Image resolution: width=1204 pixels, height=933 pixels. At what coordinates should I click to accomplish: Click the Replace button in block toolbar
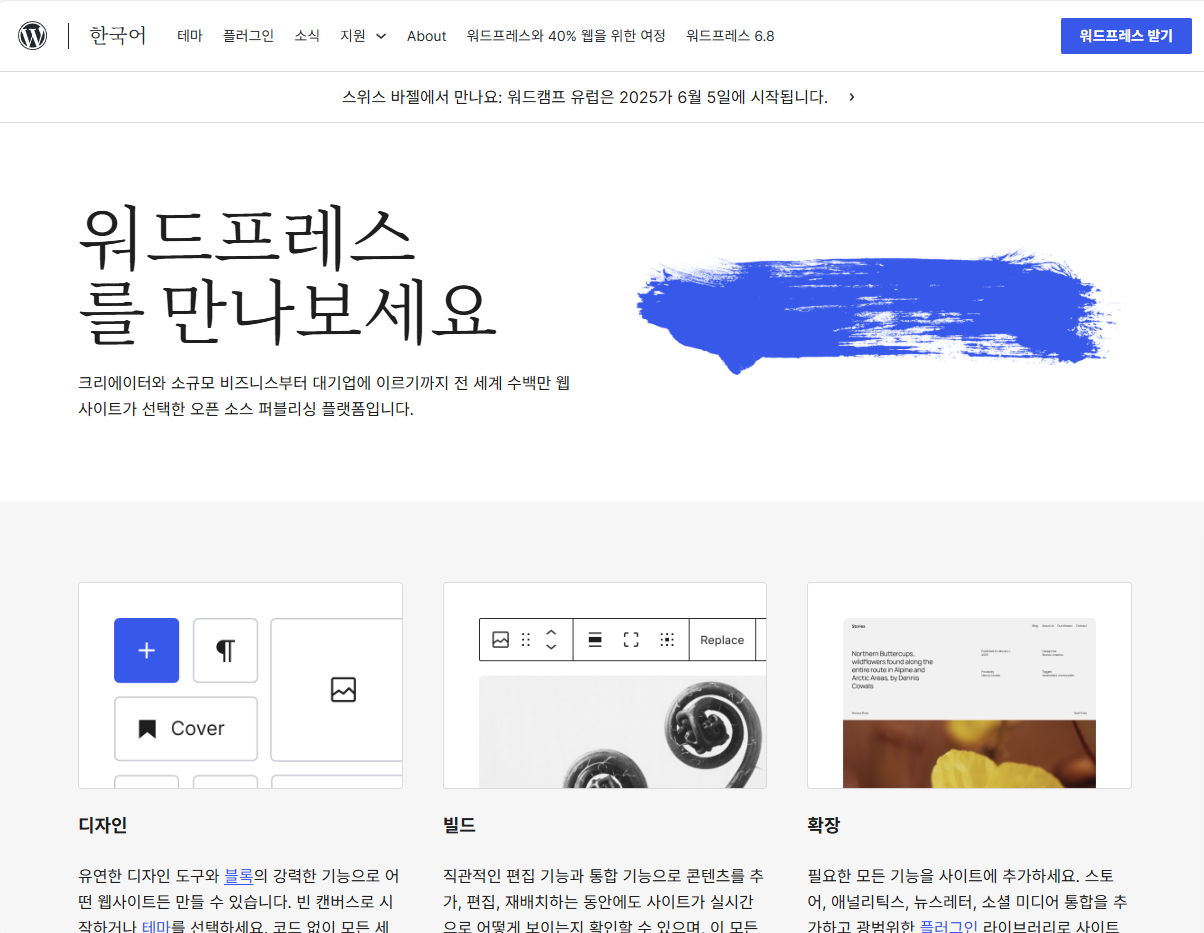point(722,640)
